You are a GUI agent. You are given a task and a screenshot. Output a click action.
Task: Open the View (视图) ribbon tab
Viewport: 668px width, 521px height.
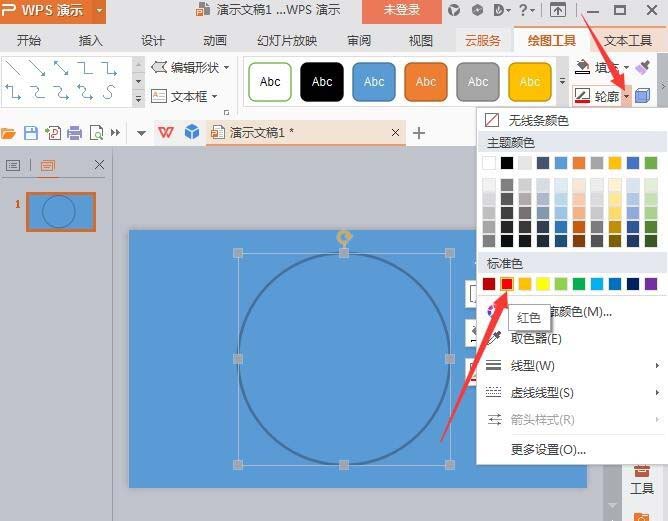(420, 40)
